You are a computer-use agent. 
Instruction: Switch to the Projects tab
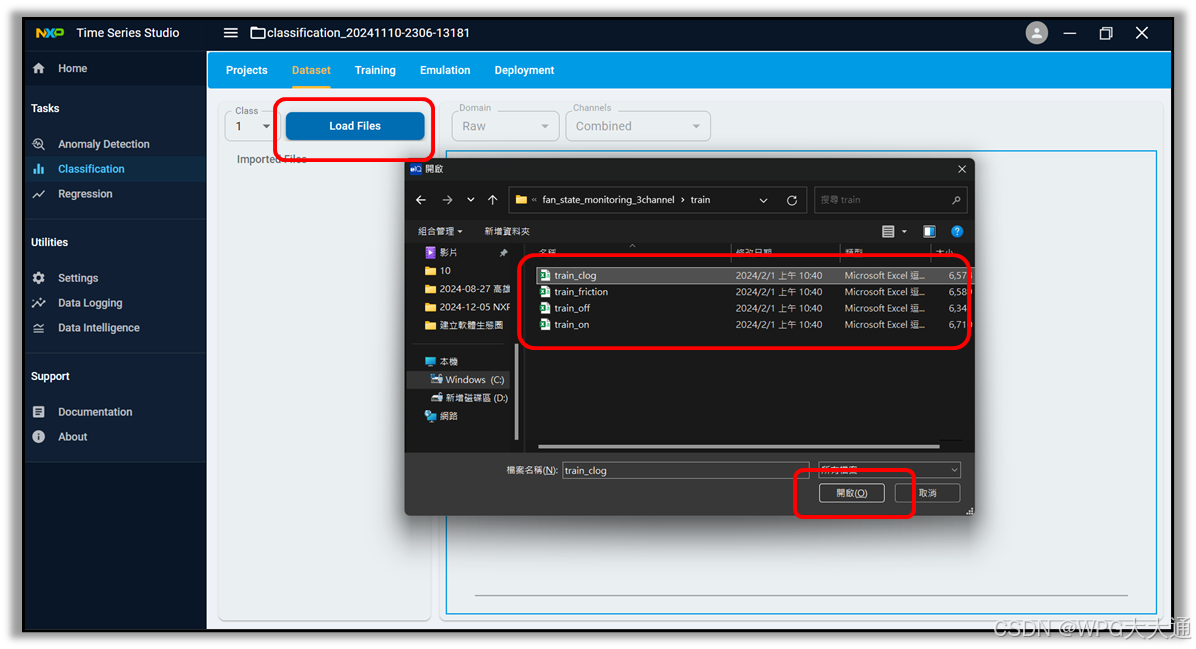pos(246,70)
